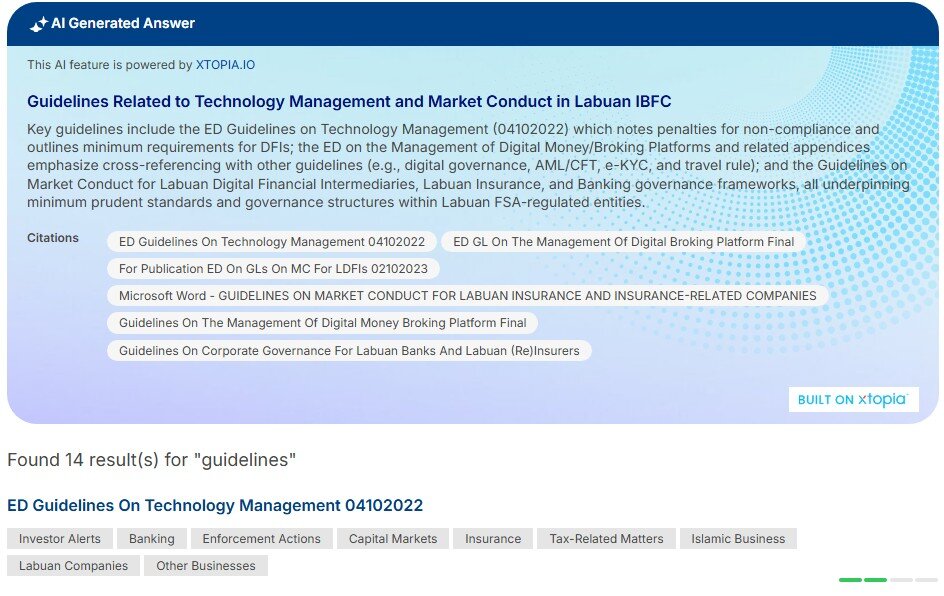Open citation ED GL Digital Broking Platform Final
Viewport: 944px width, 596px height.
pyautogui.click(x=623, y=242)
